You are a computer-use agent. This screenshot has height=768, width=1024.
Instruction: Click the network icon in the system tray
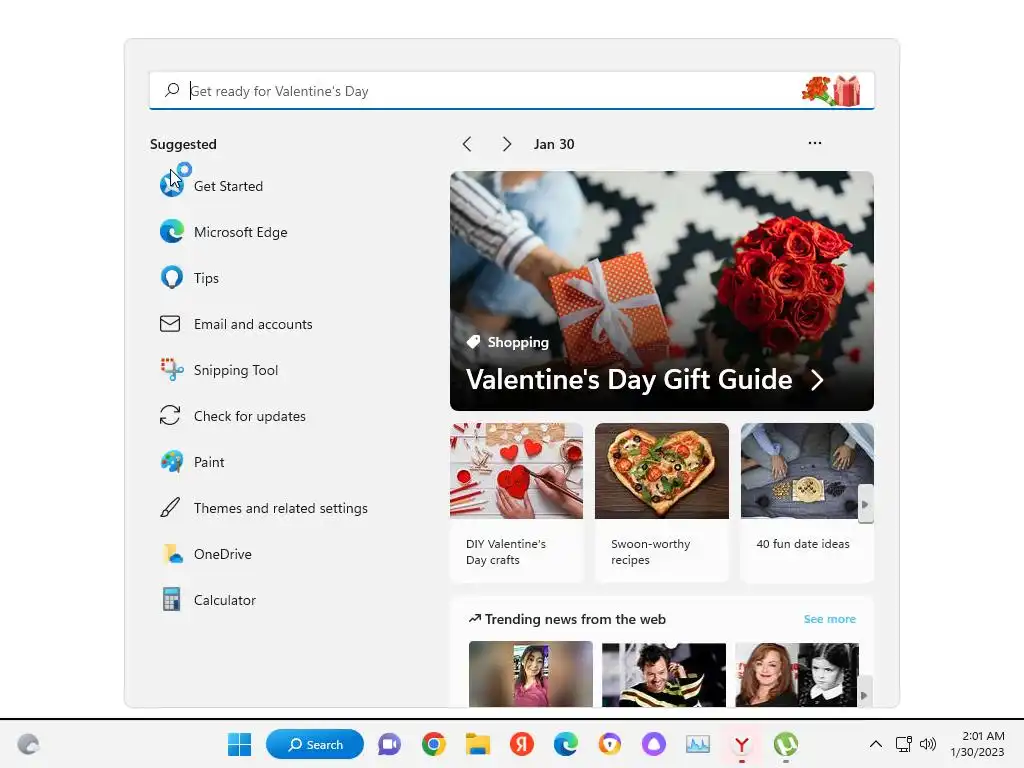[x=904, y=744]
